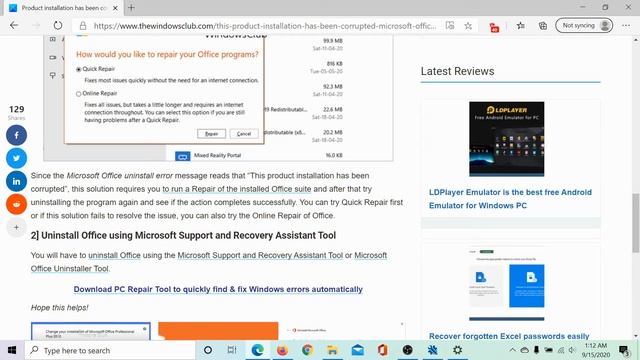This screenshot has width=640, height=360.
Task: Open the orange related article thumbnail
Action: [218, 331]
